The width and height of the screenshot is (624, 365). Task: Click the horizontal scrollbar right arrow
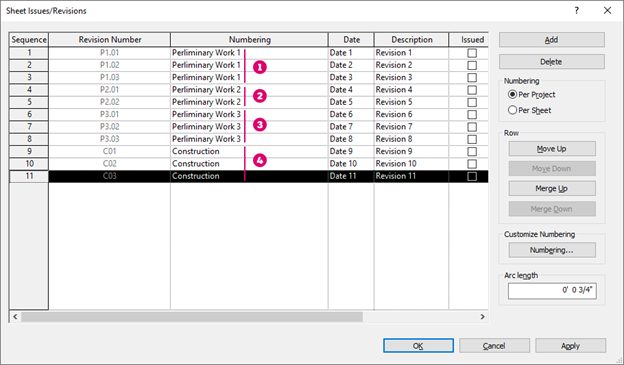point(482,317)
